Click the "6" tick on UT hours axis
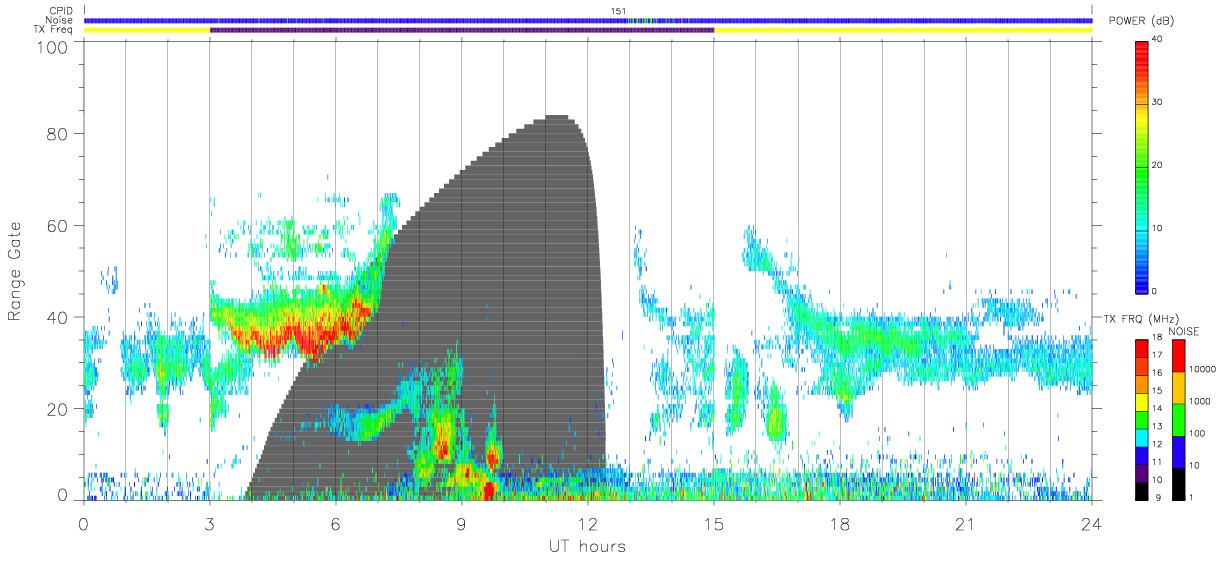1228x567 pixels. click(335, 523)
